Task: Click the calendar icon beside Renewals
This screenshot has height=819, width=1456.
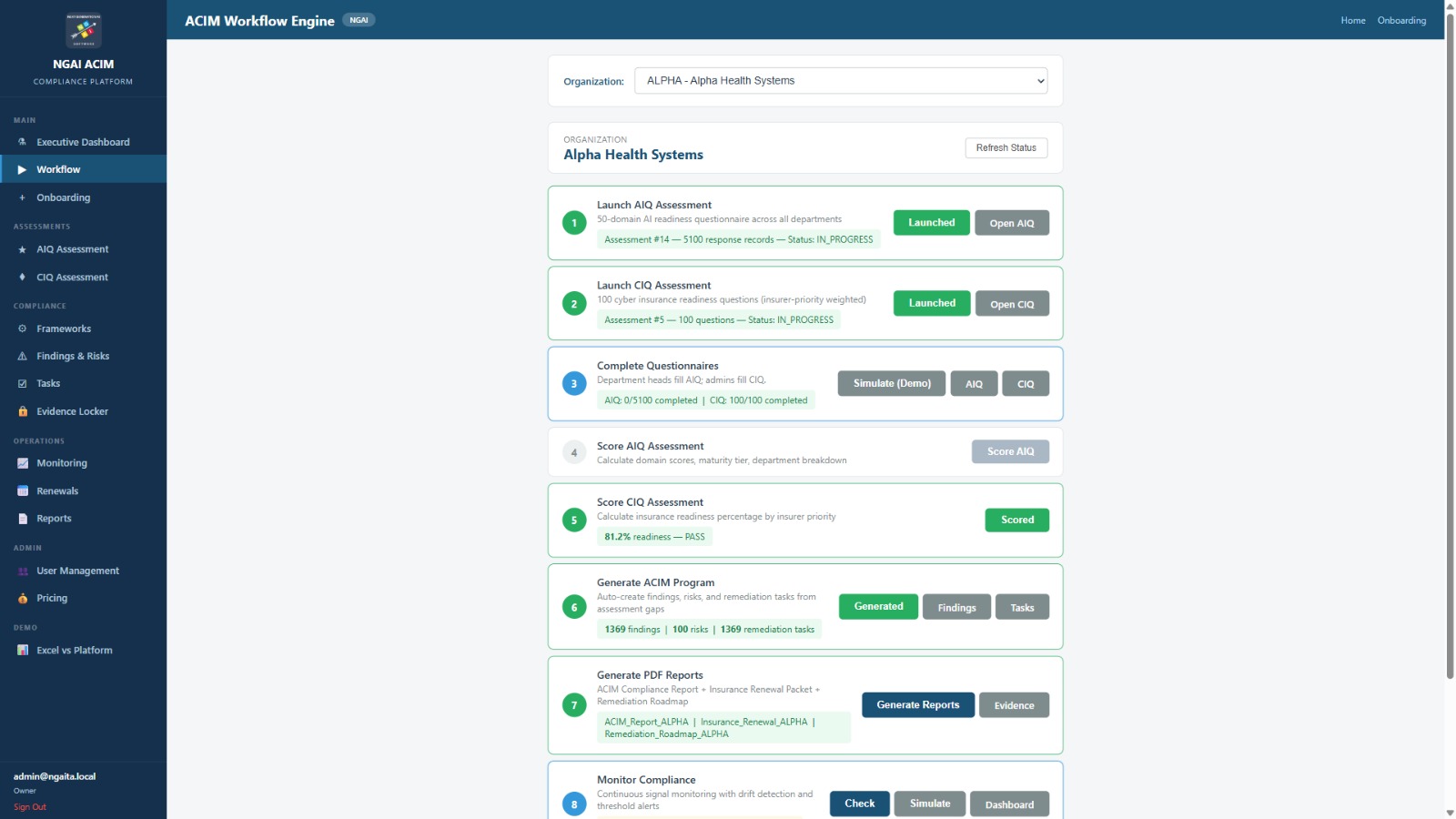Action: [x=23, y=491]
